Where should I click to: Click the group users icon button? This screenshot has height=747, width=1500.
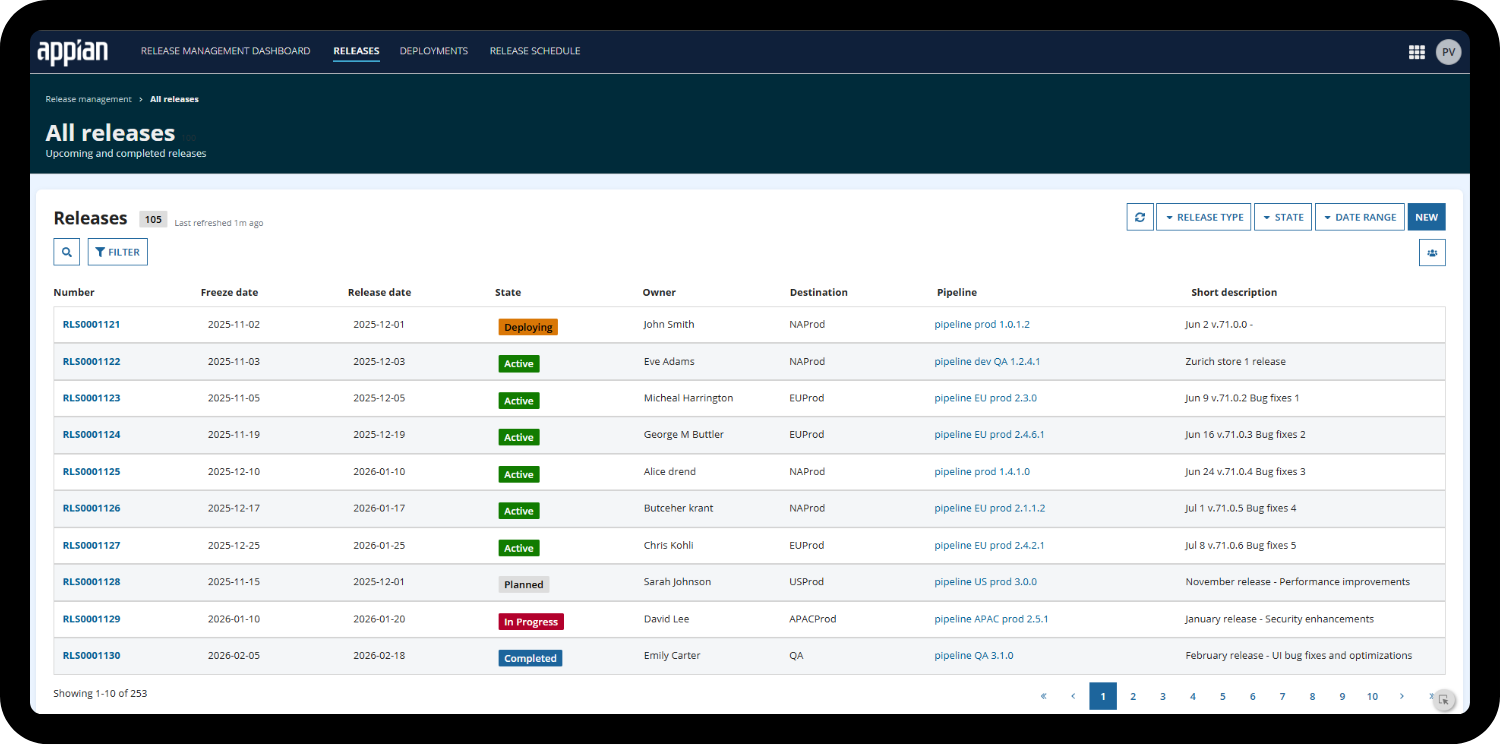click(x=1432, y=253)
